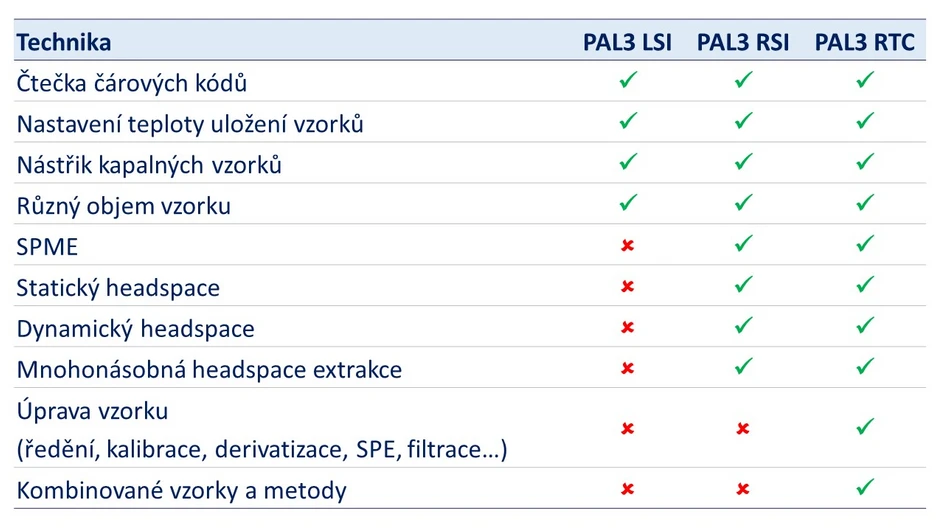The width and height of the screenshot is (943, 531).
Task: Click the Statický headspace row label
Action: pyautogui.click(x=118, y=288)
